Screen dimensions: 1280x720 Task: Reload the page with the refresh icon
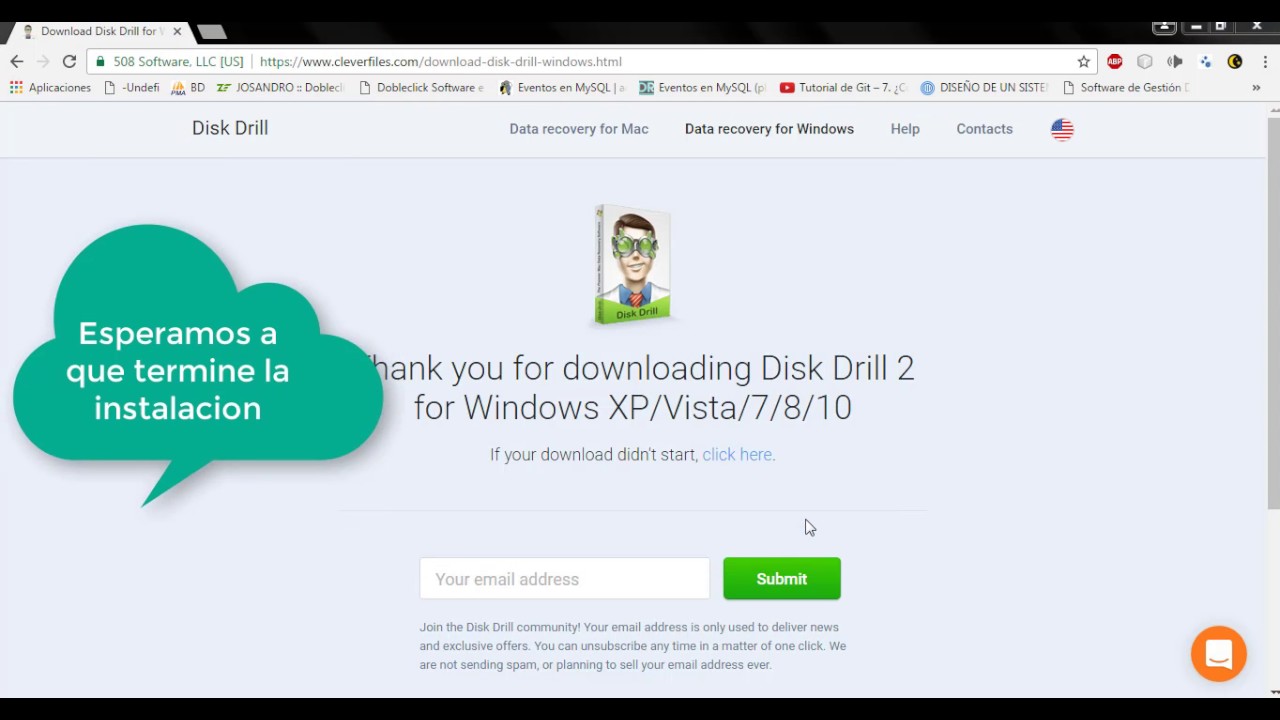coord(69,61)
